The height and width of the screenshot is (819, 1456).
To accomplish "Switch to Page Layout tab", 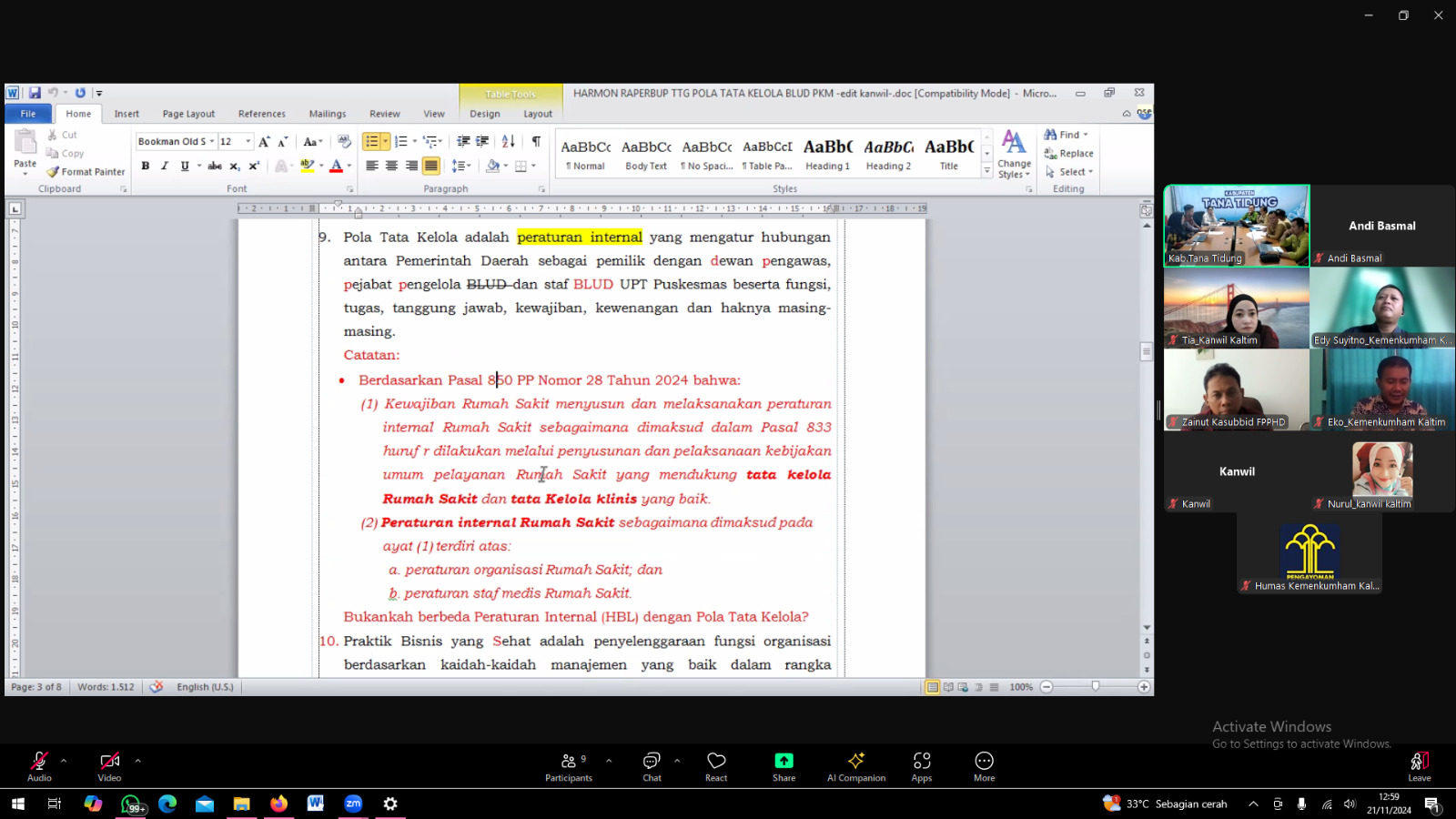I will 188,114.
